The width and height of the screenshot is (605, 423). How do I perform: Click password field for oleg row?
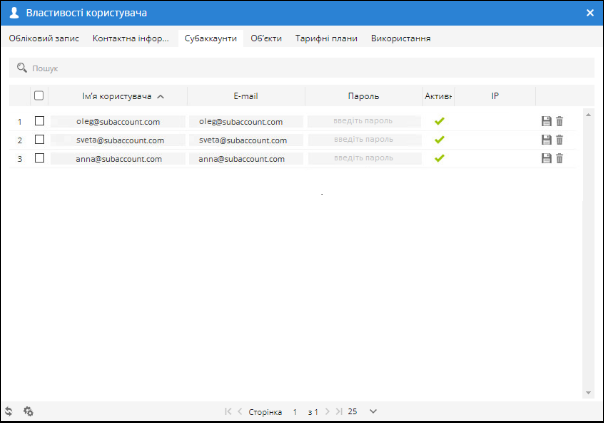[x=364, y=121]
